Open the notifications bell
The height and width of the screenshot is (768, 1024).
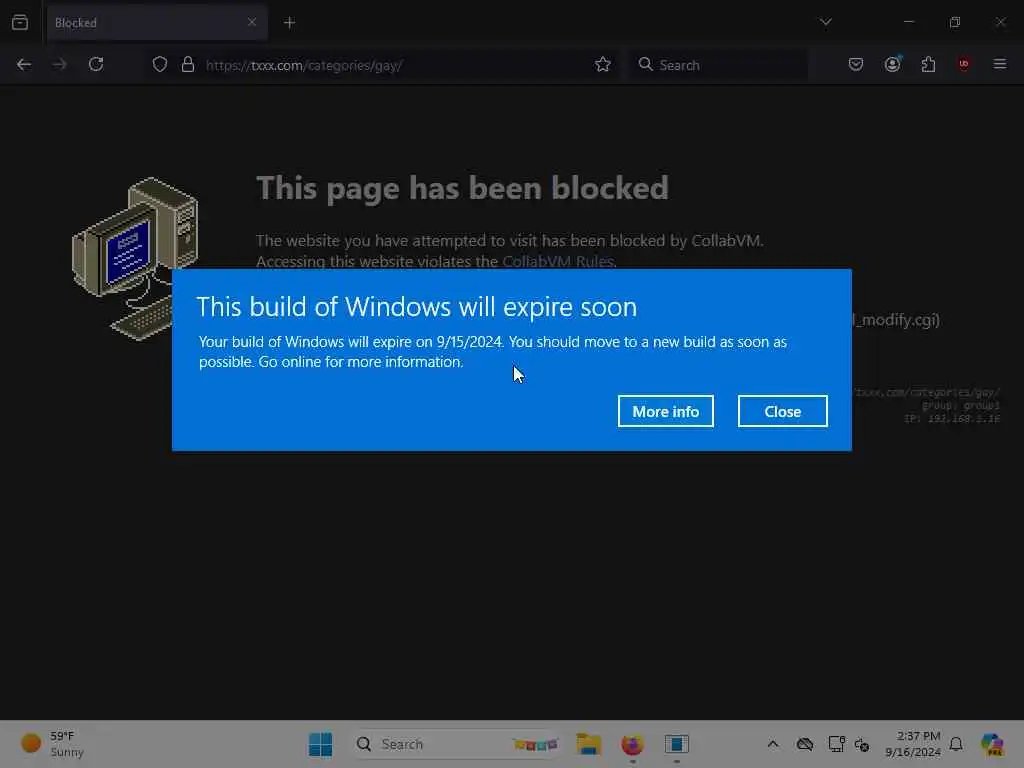956,744
